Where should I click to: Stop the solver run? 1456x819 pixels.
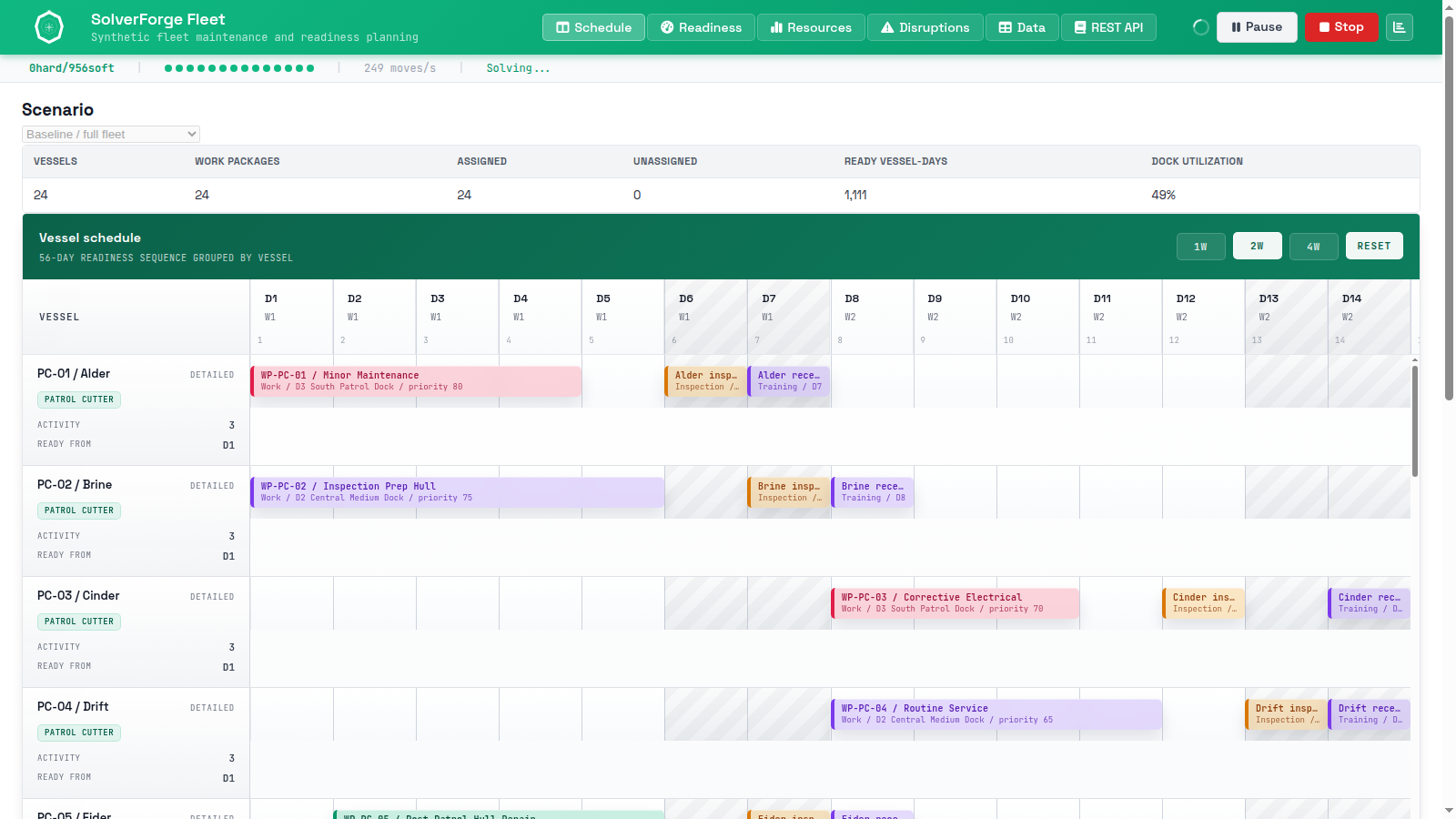[x=1341, y=27]
